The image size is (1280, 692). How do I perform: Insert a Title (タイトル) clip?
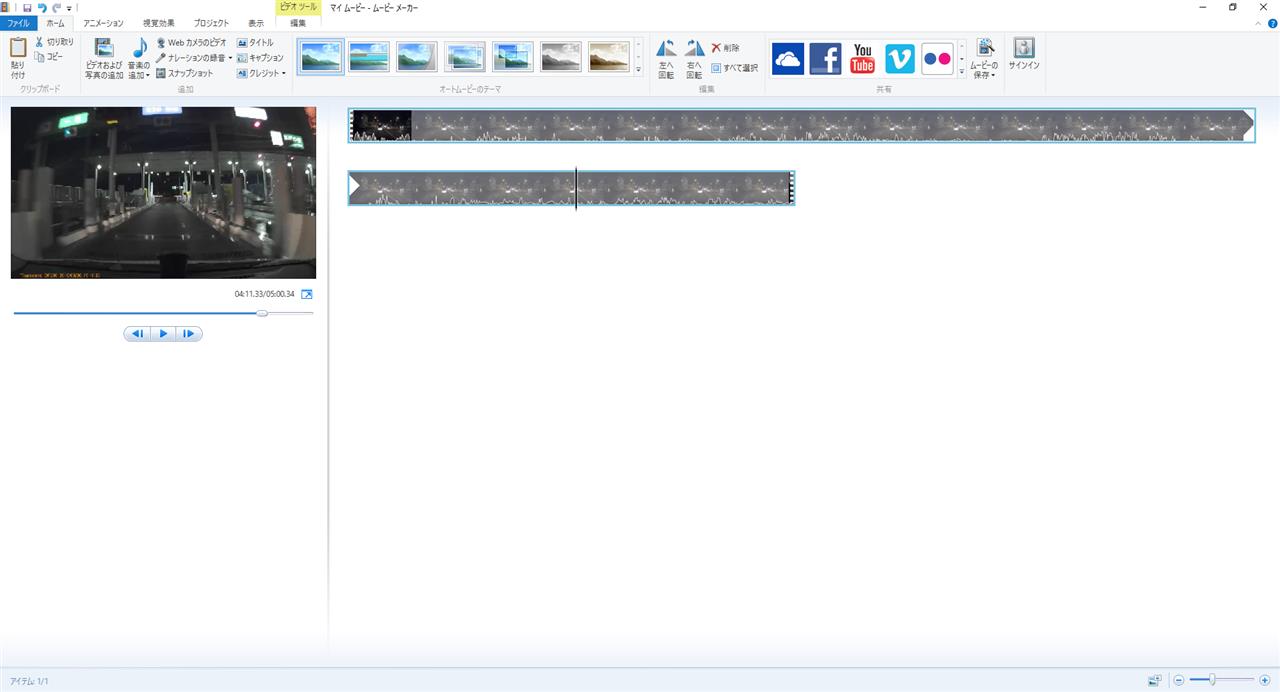coord(255,43)
